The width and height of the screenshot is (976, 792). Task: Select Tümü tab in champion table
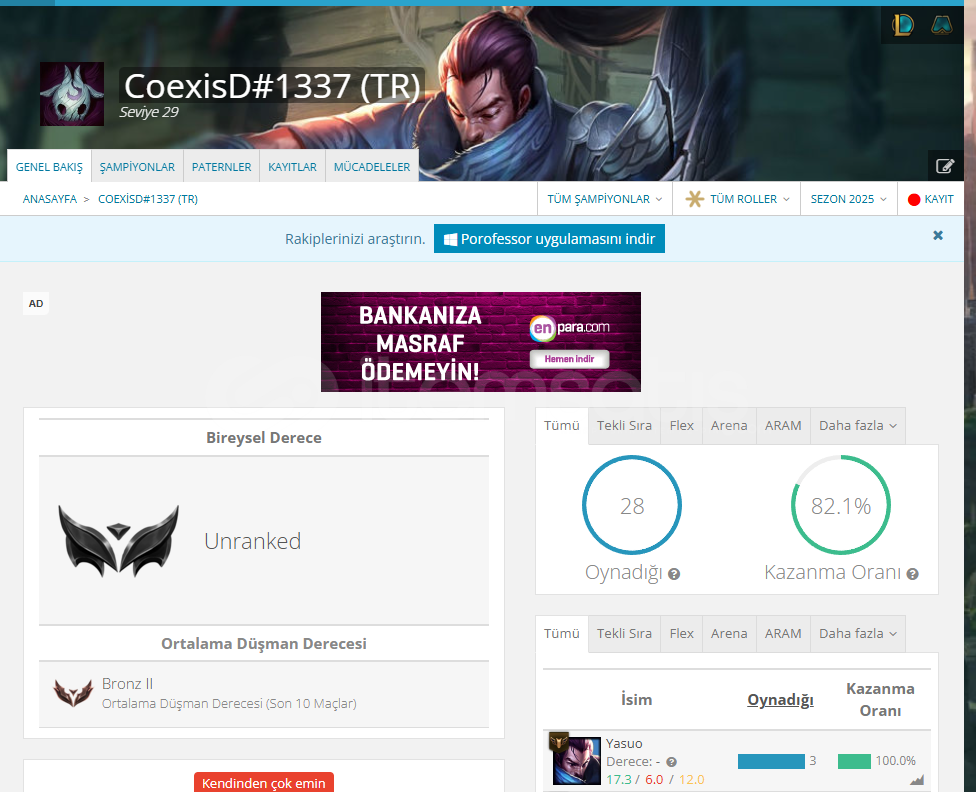[x=561, y=634]
